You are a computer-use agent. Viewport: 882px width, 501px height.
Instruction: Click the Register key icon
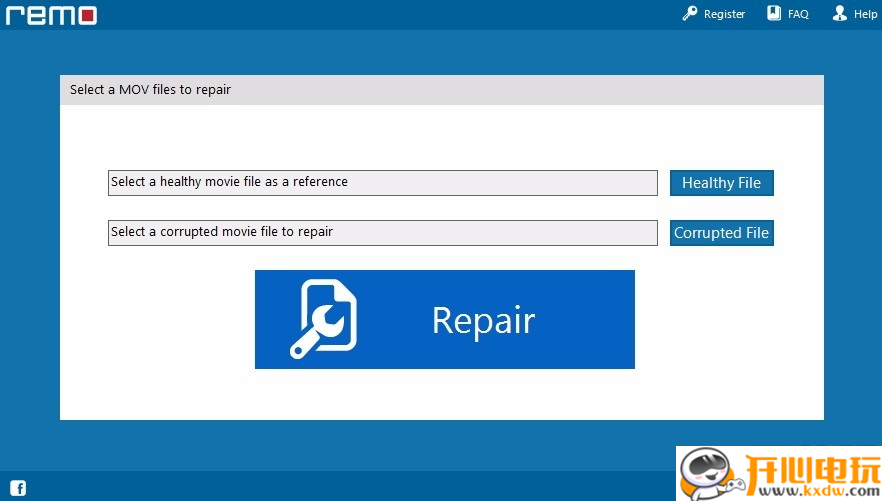coord(690,14)
